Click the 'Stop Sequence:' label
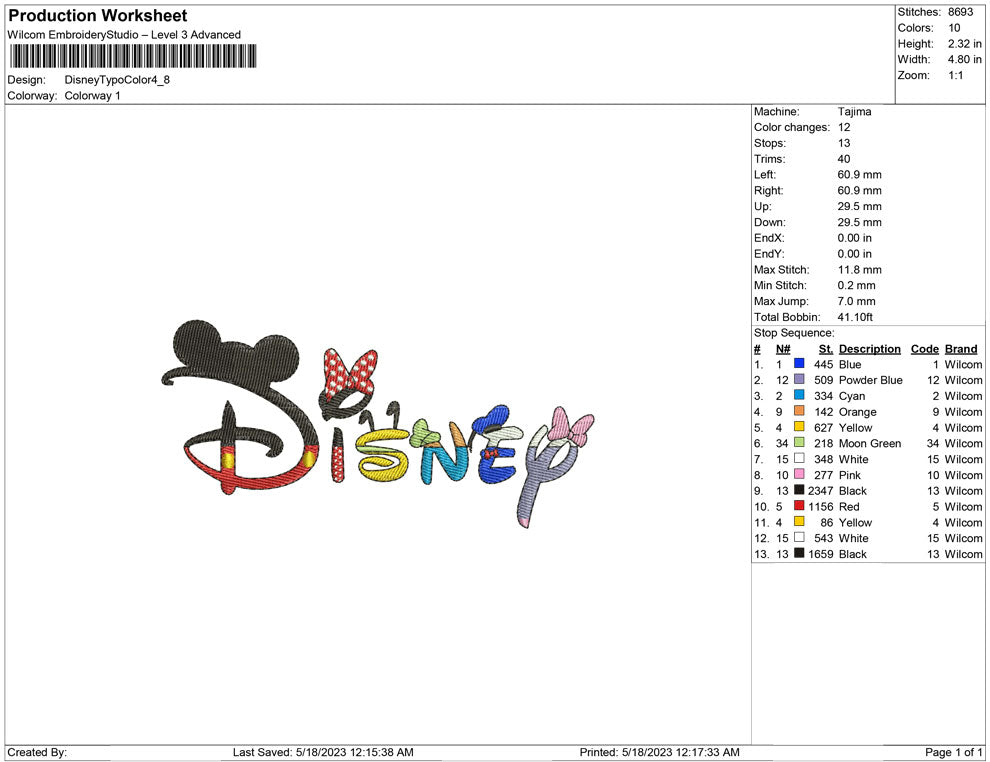The height and width of the screenshot is (762, 990). pos(794,333)
